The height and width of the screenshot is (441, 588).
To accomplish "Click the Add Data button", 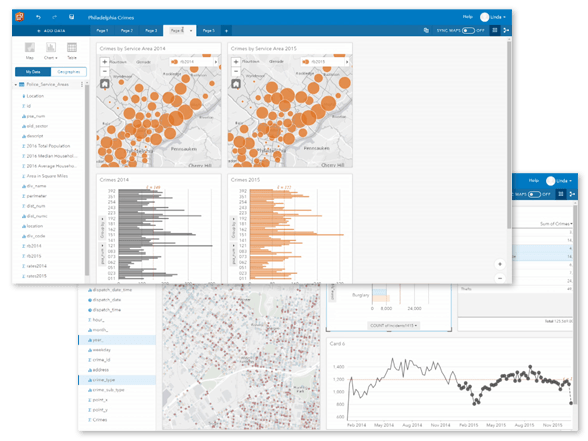I will [x=51, y=31].
